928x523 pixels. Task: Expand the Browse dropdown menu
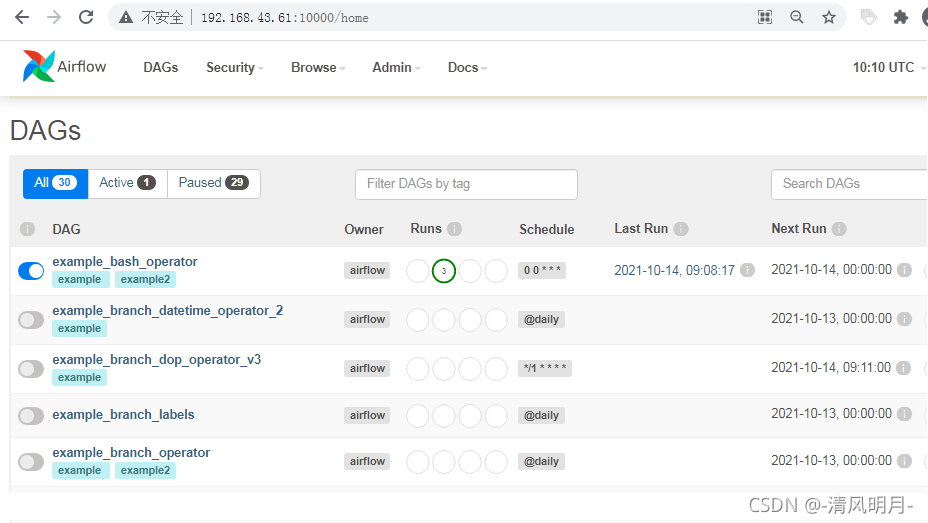coord(318,67)
